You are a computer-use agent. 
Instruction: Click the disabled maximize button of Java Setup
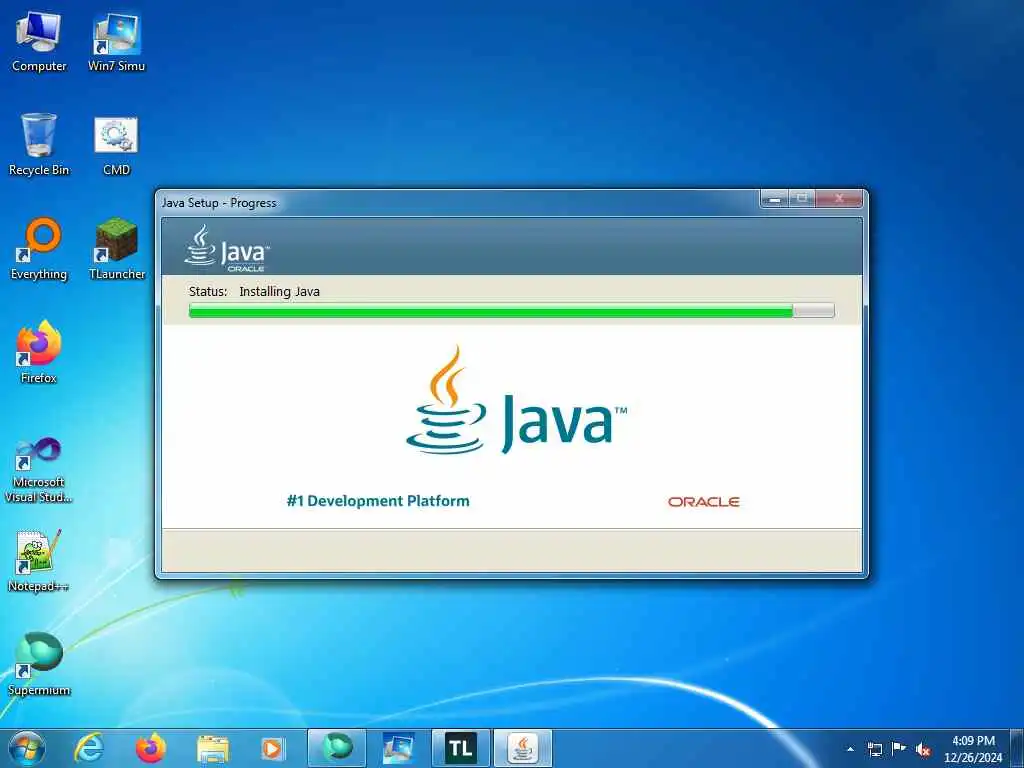pos(802,199)
